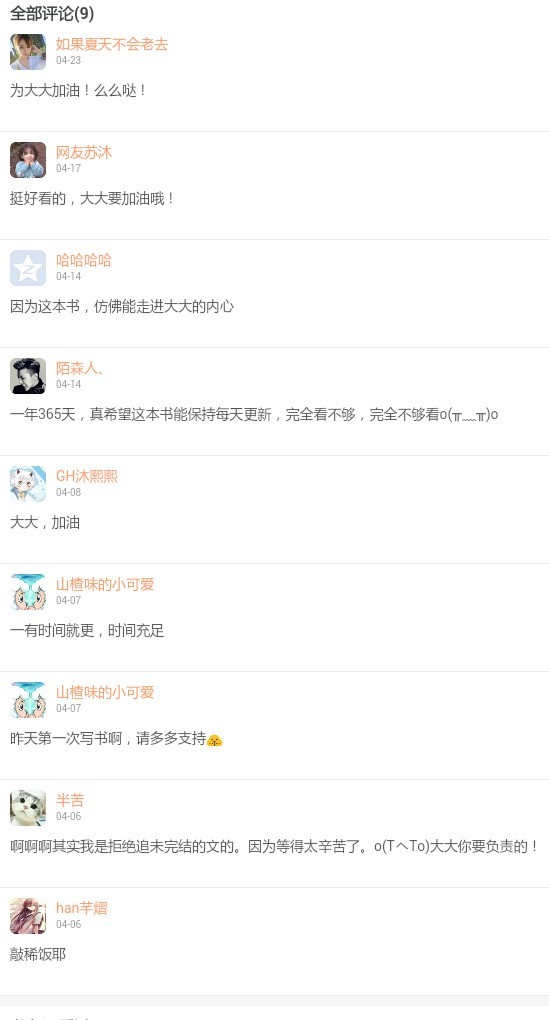Image resolution: width=549 pixels, height=1020 pixels.
Task: Click username 半苦
Action: [x=70, y=800]
